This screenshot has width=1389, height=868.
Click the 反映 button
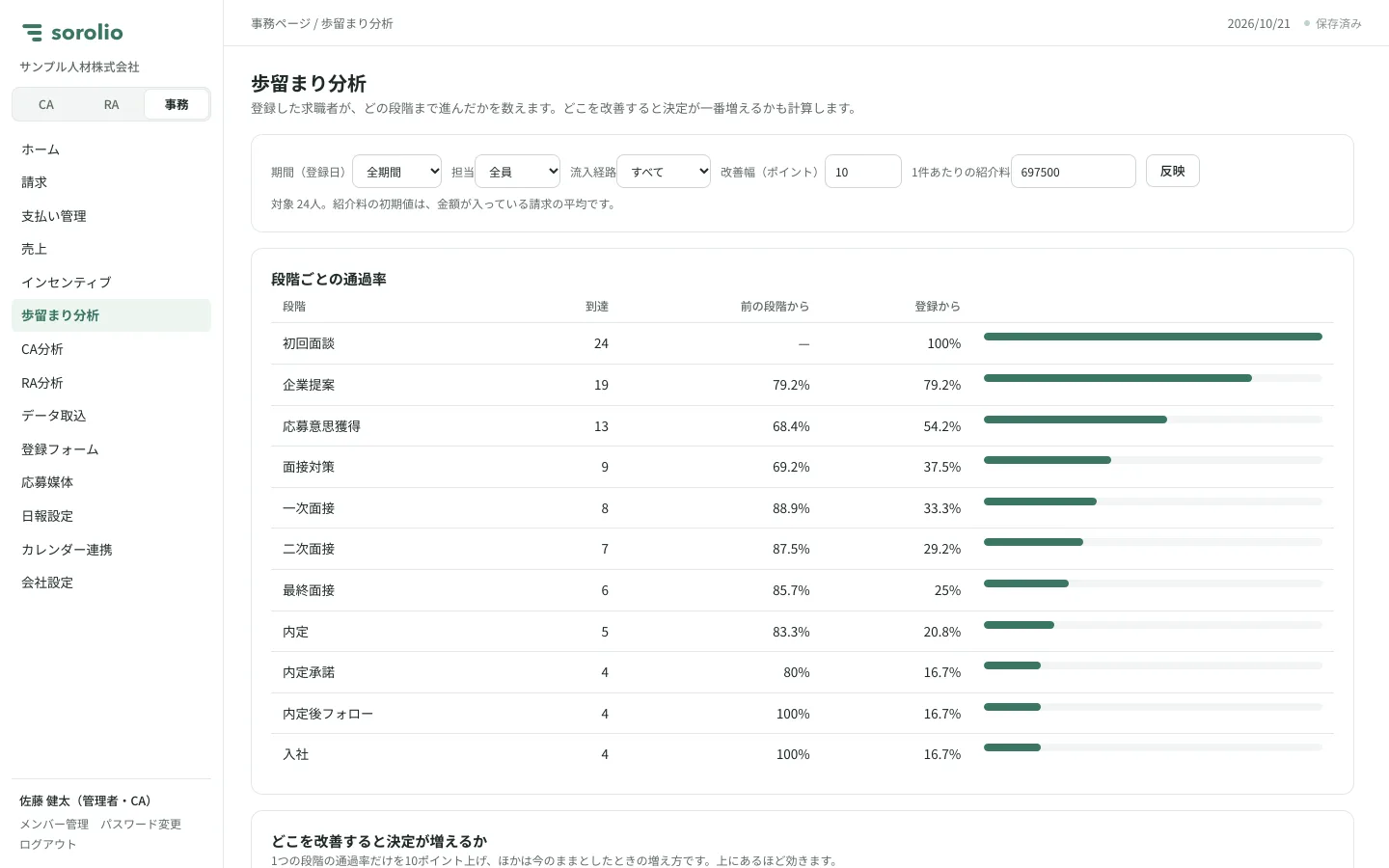(1173, 171)
